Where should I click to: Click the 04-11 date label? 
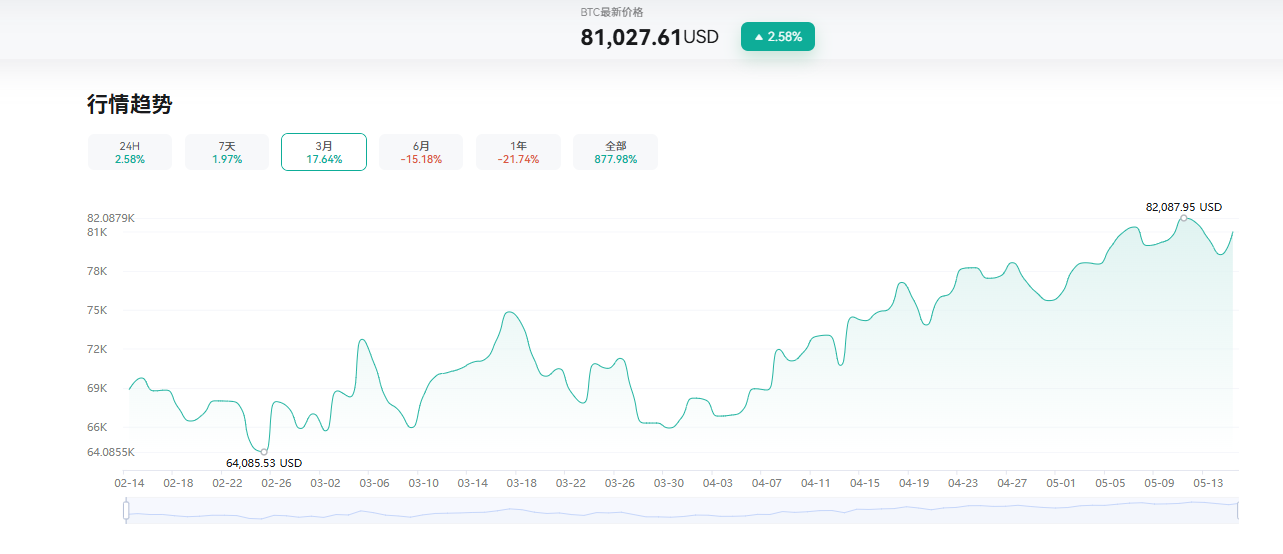(x=816, y=483)
